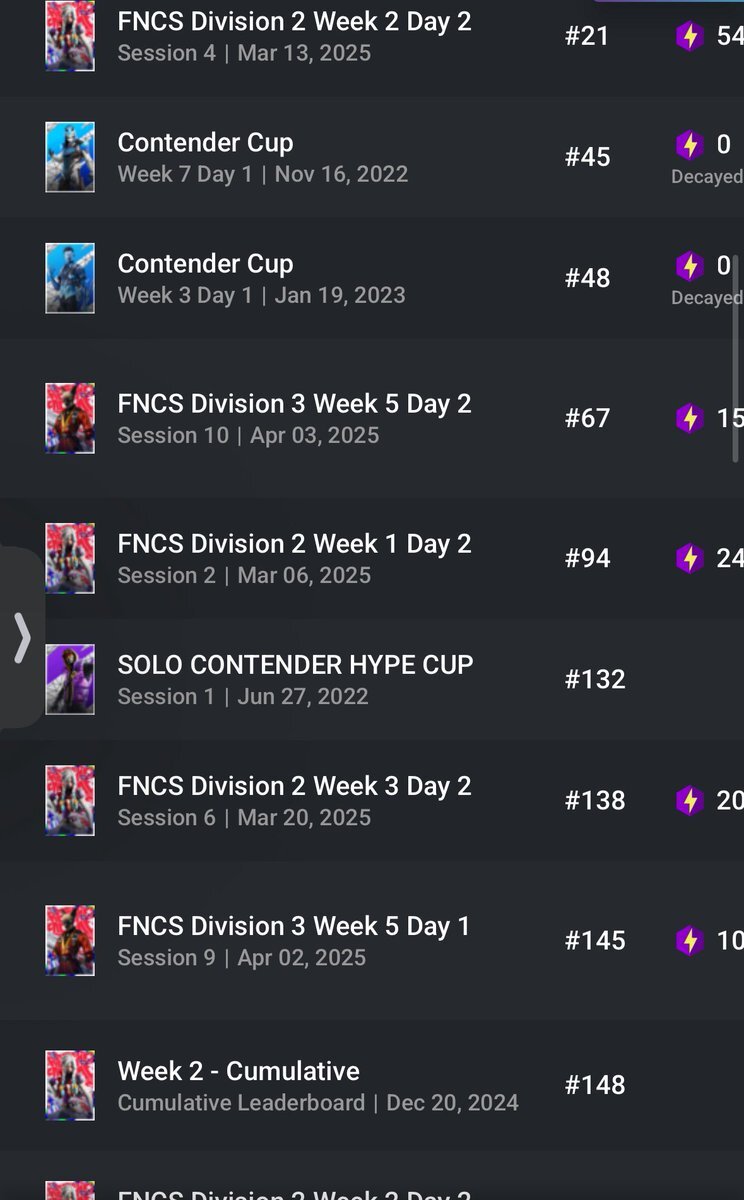744x1200 pixels.
Task: Click the power ranking icon beside #94
Action: pyautogui.click(x=689, y=558)
